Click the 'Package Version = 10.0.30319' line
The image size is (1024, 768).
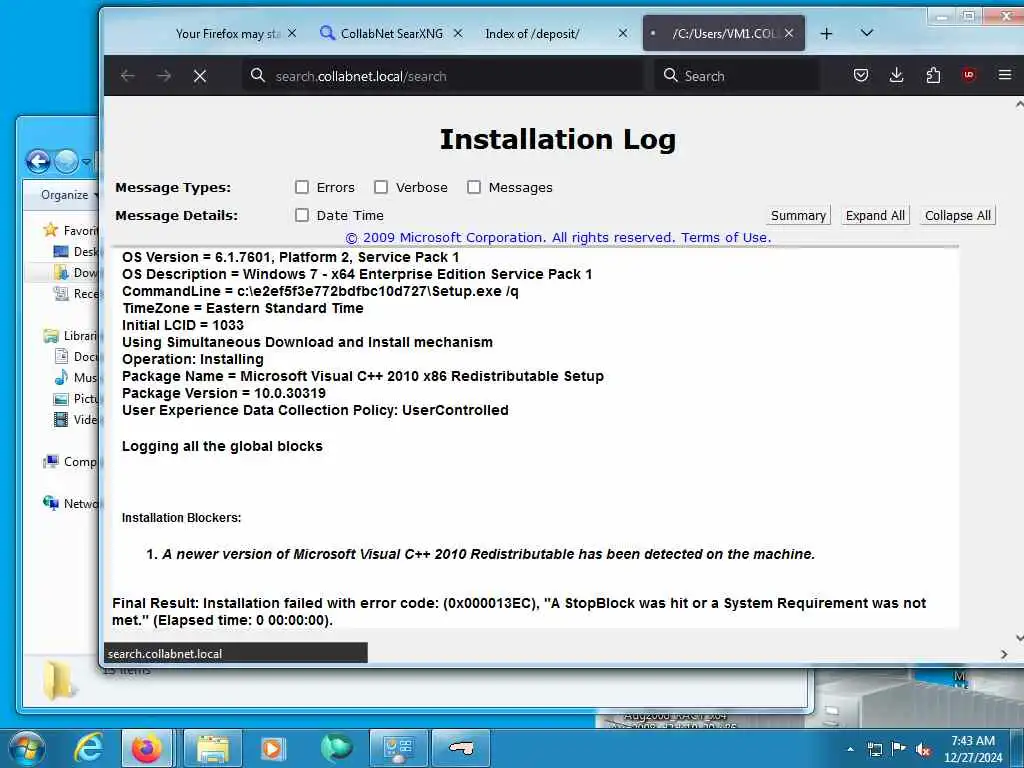point(224,393)
